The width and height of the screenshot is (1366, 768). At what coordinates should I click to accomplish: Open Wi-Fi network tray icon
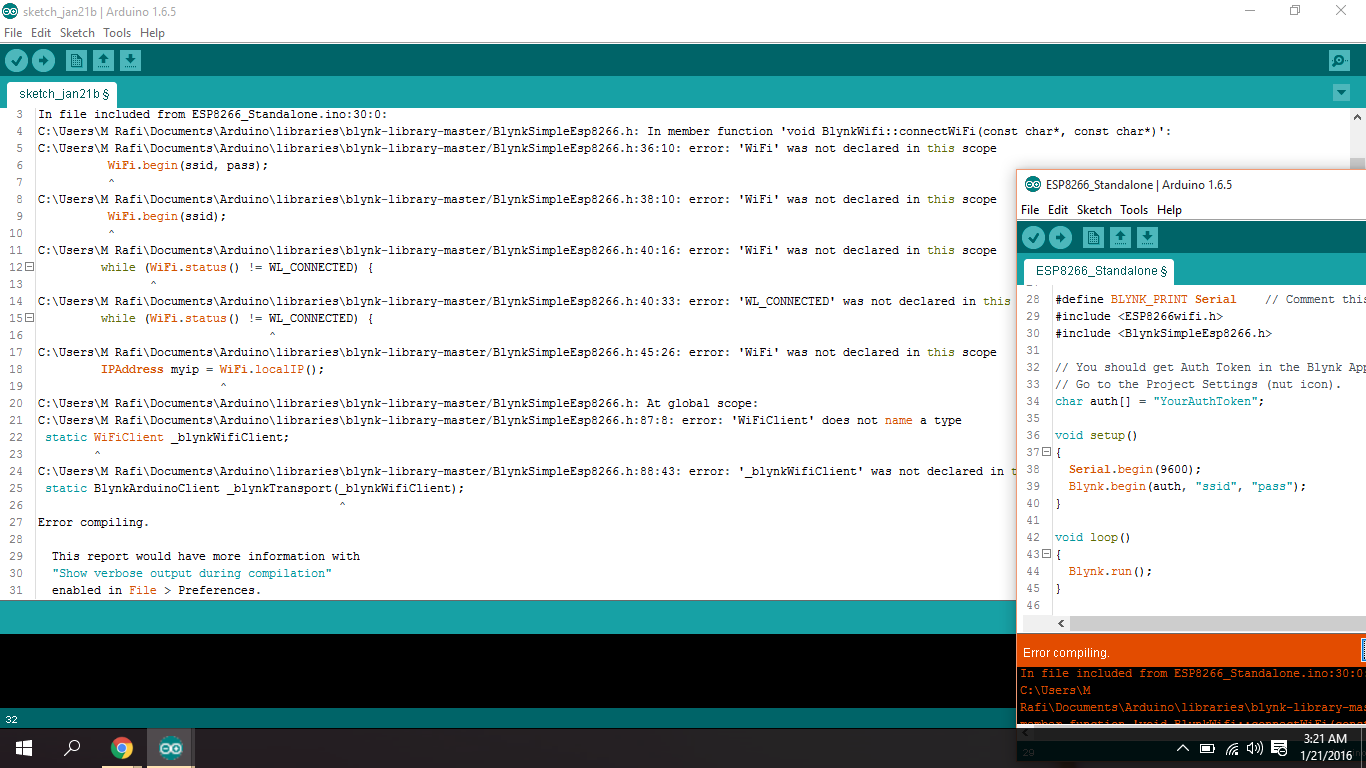tap(1232, 748)
